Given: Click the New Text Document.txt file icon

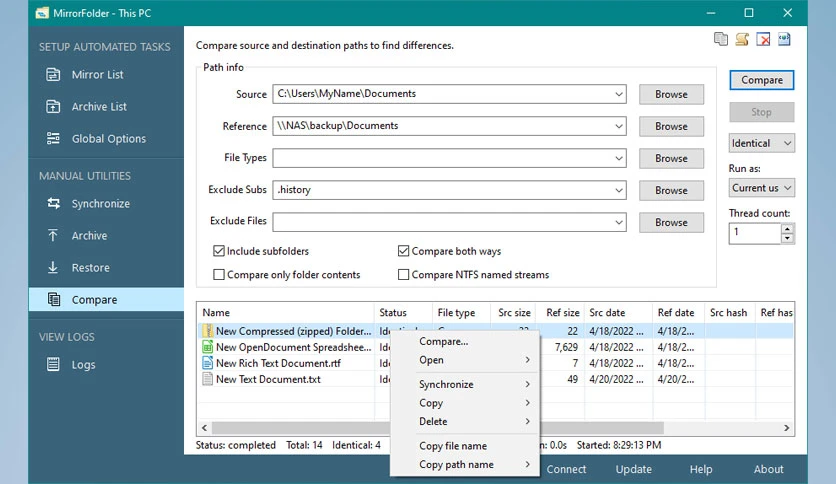Looking at the screenshot, I should point(207,379).
